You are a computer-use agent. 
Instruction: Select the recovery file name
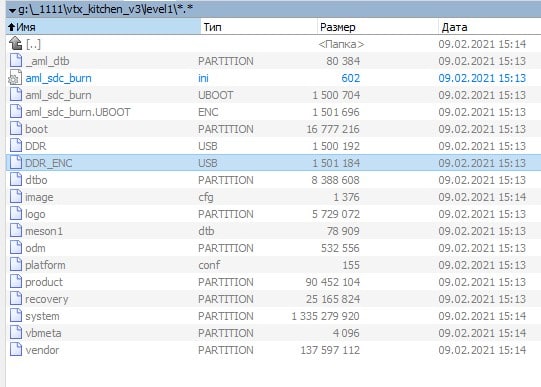point(47,299)
